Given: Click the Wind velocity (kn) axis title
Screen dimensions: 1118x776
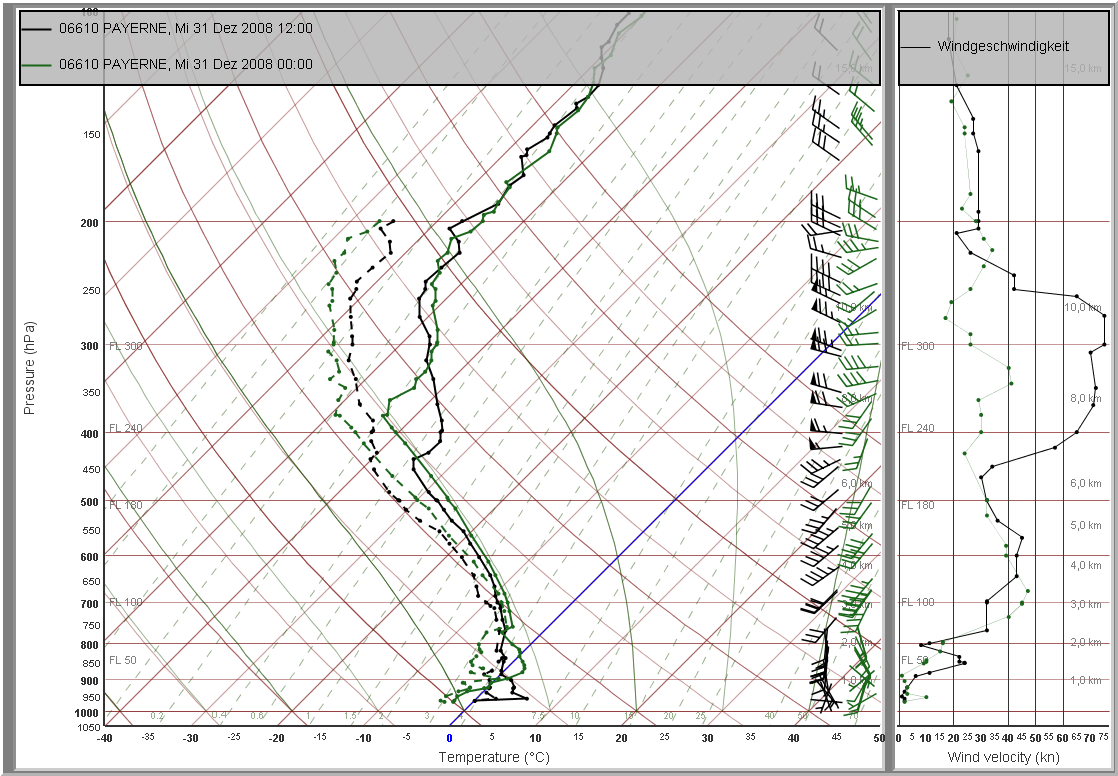Looking at the screenshot, I should (1003, 758).
